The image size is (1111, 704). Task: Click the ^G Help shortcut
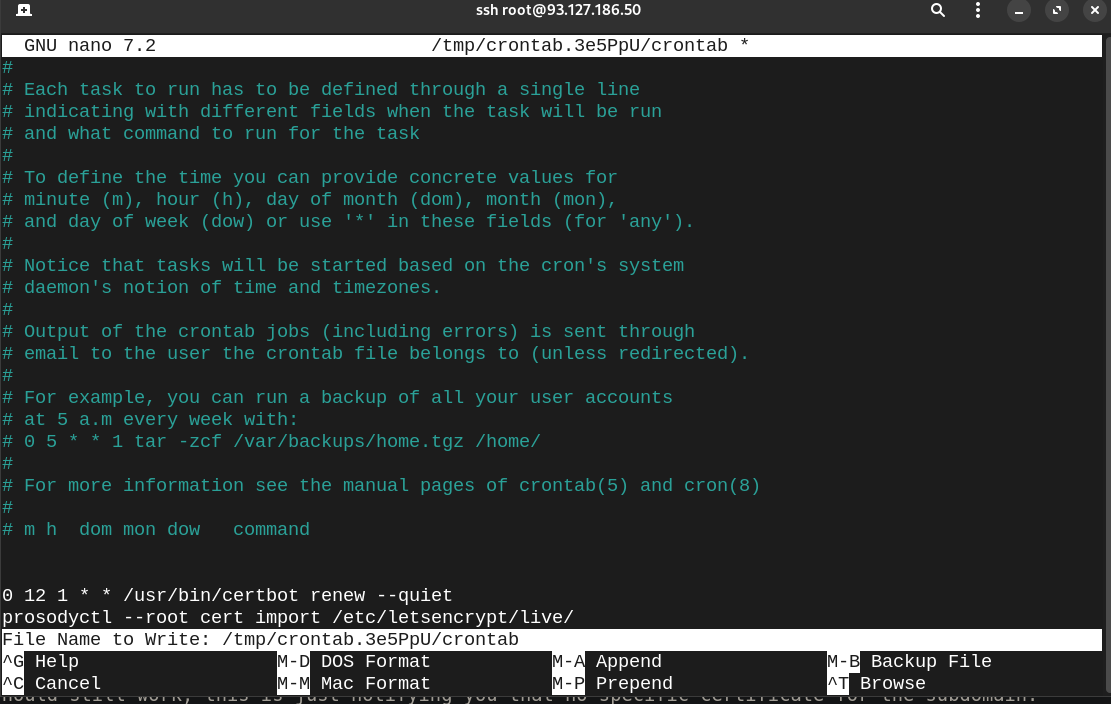pyautogui.click(x=40, y=662)
